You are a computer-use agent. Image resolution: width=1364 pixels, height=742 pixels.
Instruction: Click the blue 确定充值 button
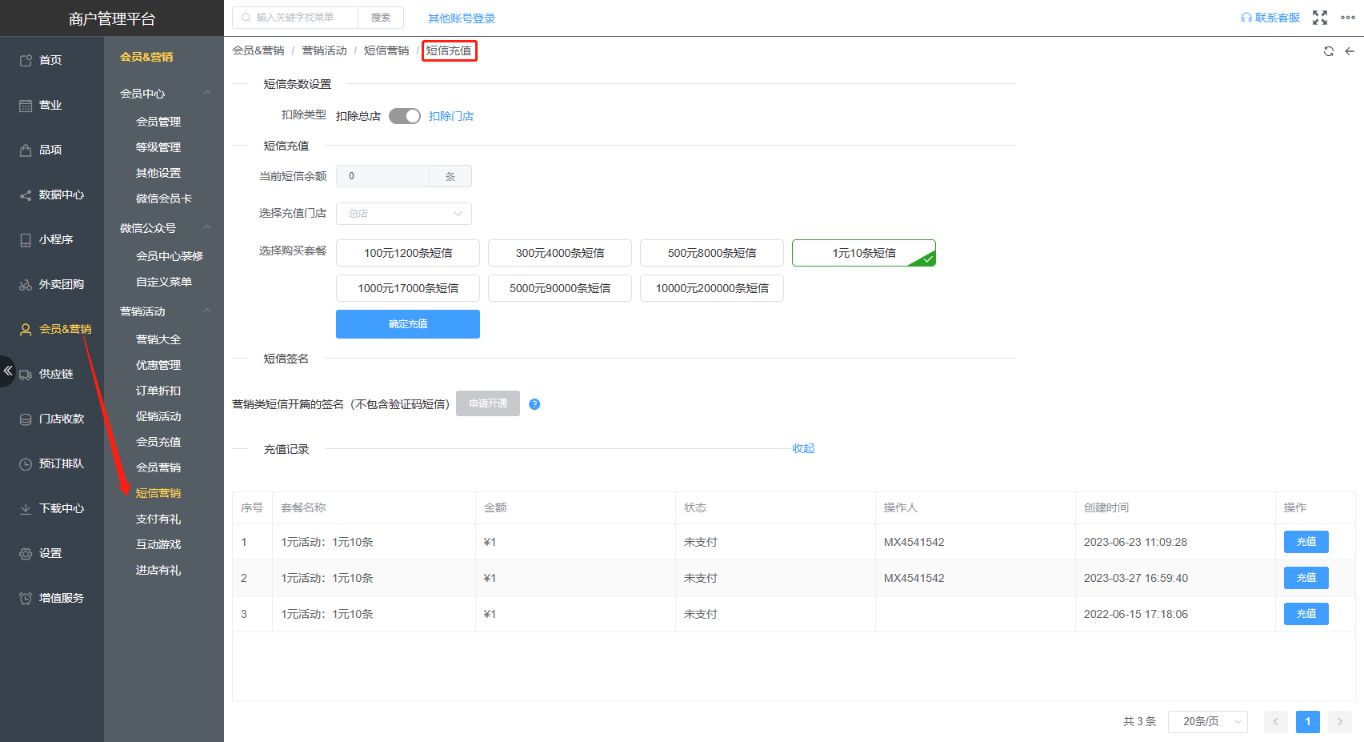(x=408, y=324)
